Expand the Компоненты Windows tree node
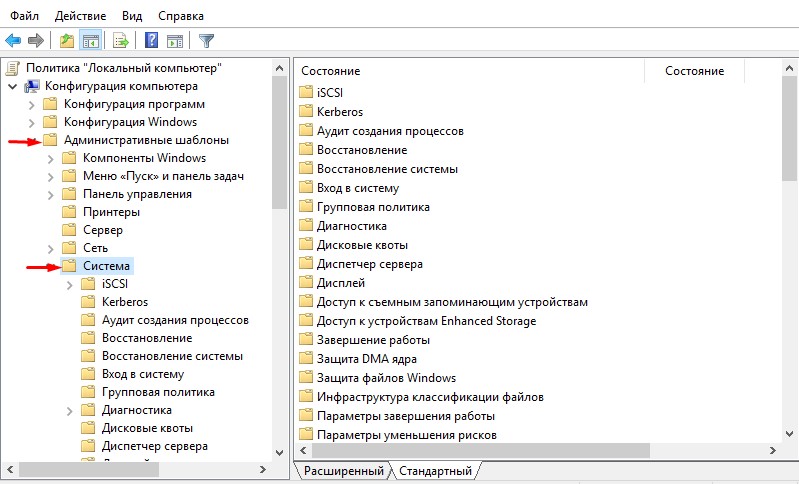The height and width of the screenshot is (484, 799). 51,158
